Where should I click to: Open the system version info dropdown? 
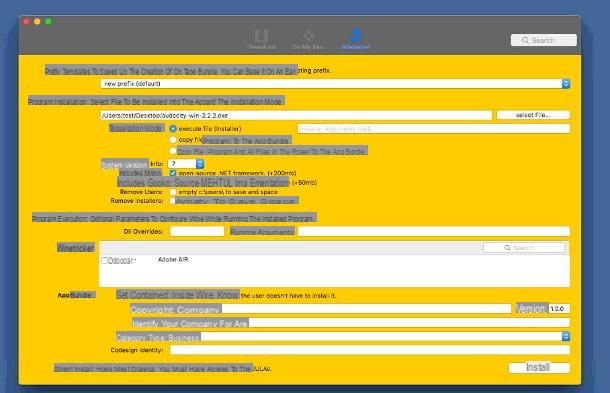200,164
